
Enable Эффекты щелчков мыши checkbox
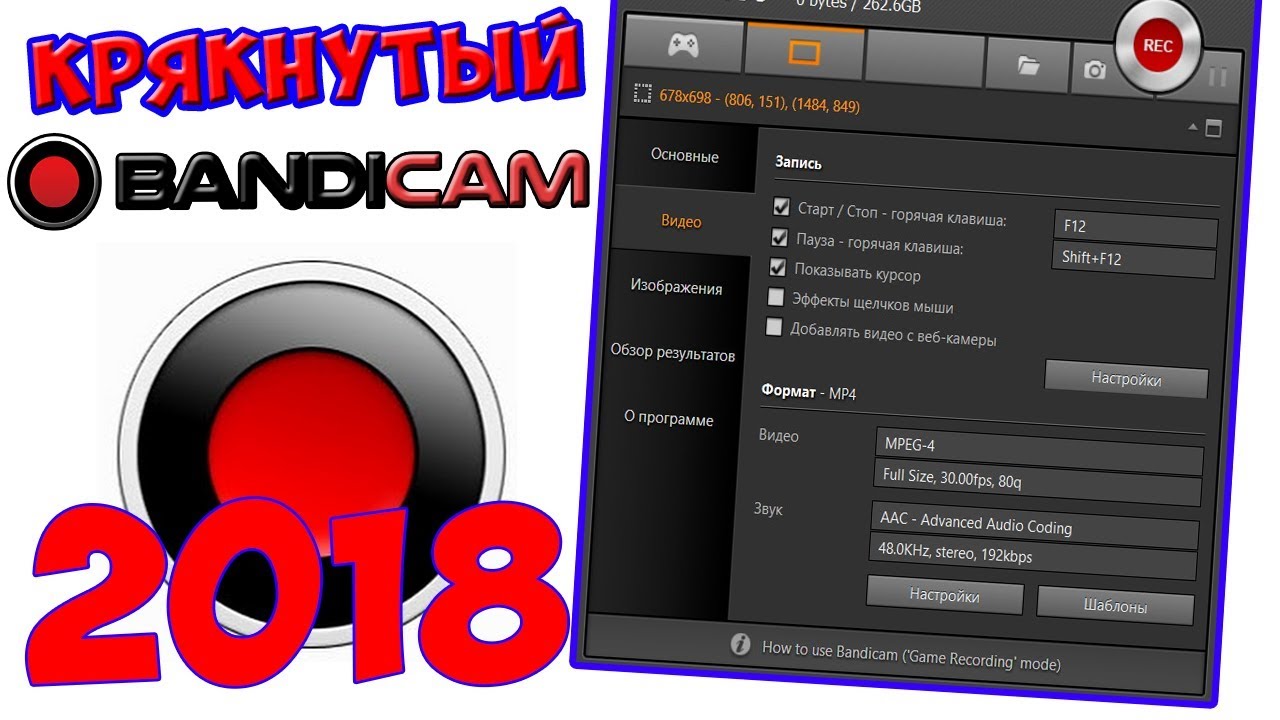click(775, 297)
